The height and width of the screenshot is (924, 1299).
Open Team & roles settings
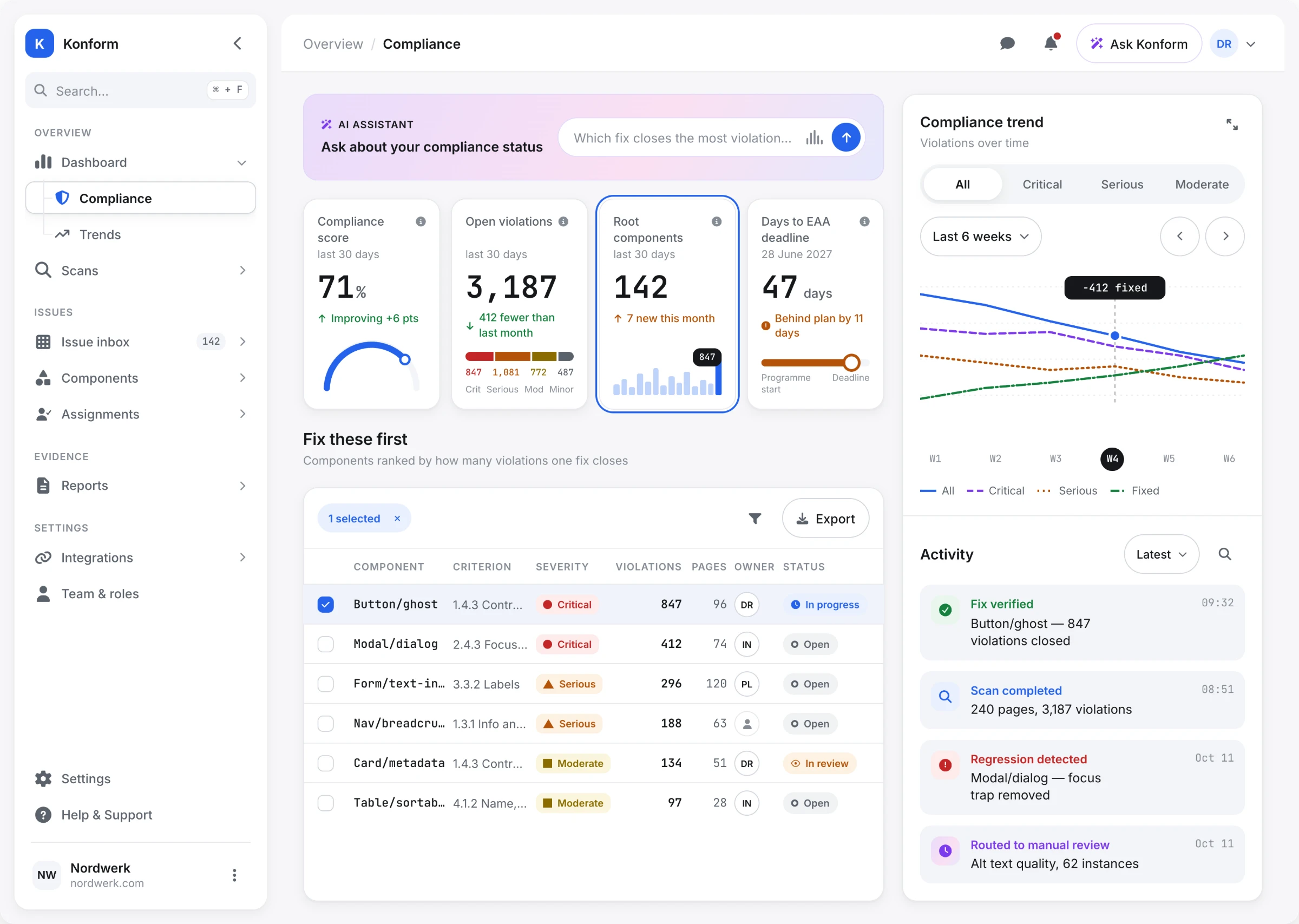141,593
